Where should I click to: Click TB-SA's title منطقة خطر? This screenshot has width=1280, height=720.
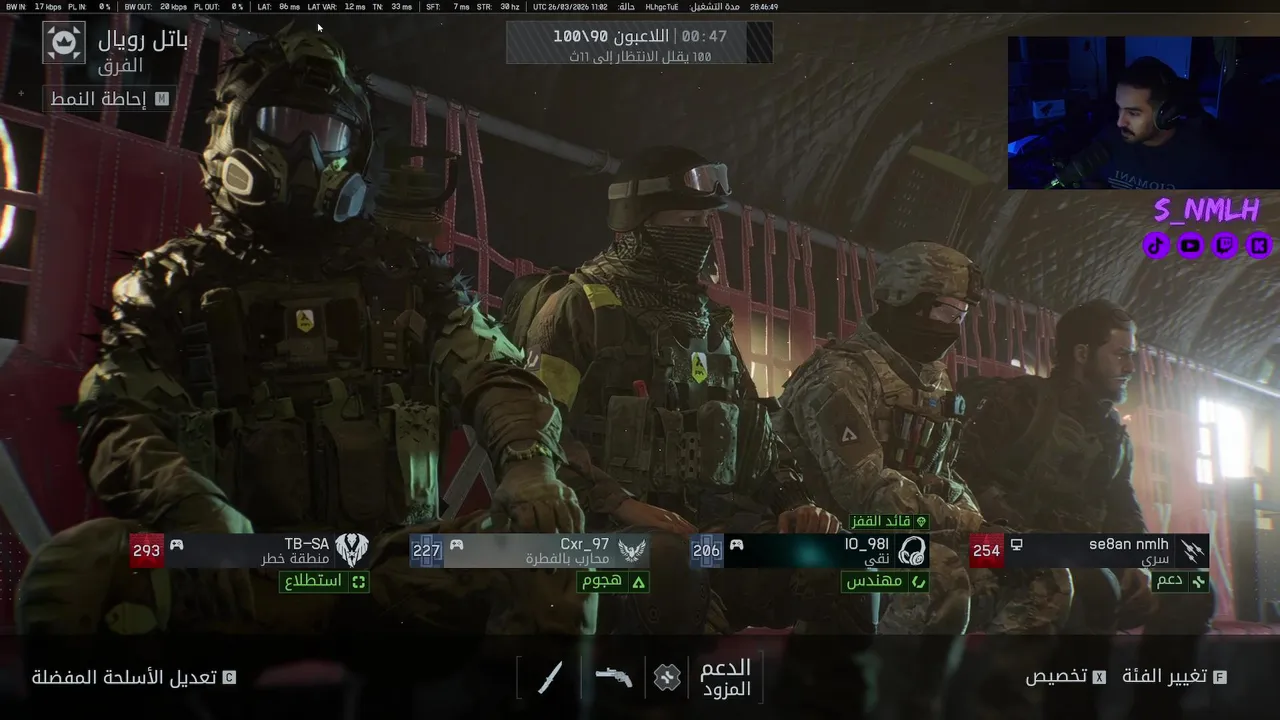(296, 559)
